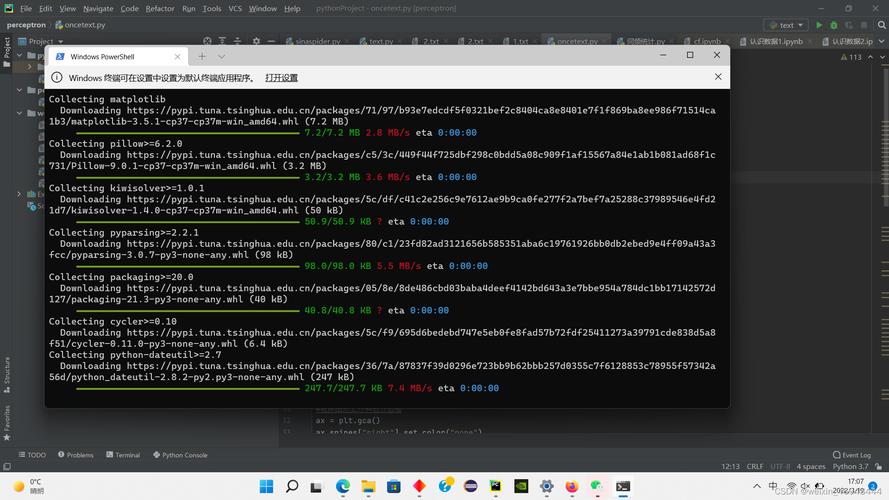Screen dimensions: 889x500
Task: Close the Windows PowerShell tab
Action: [177, 57]
